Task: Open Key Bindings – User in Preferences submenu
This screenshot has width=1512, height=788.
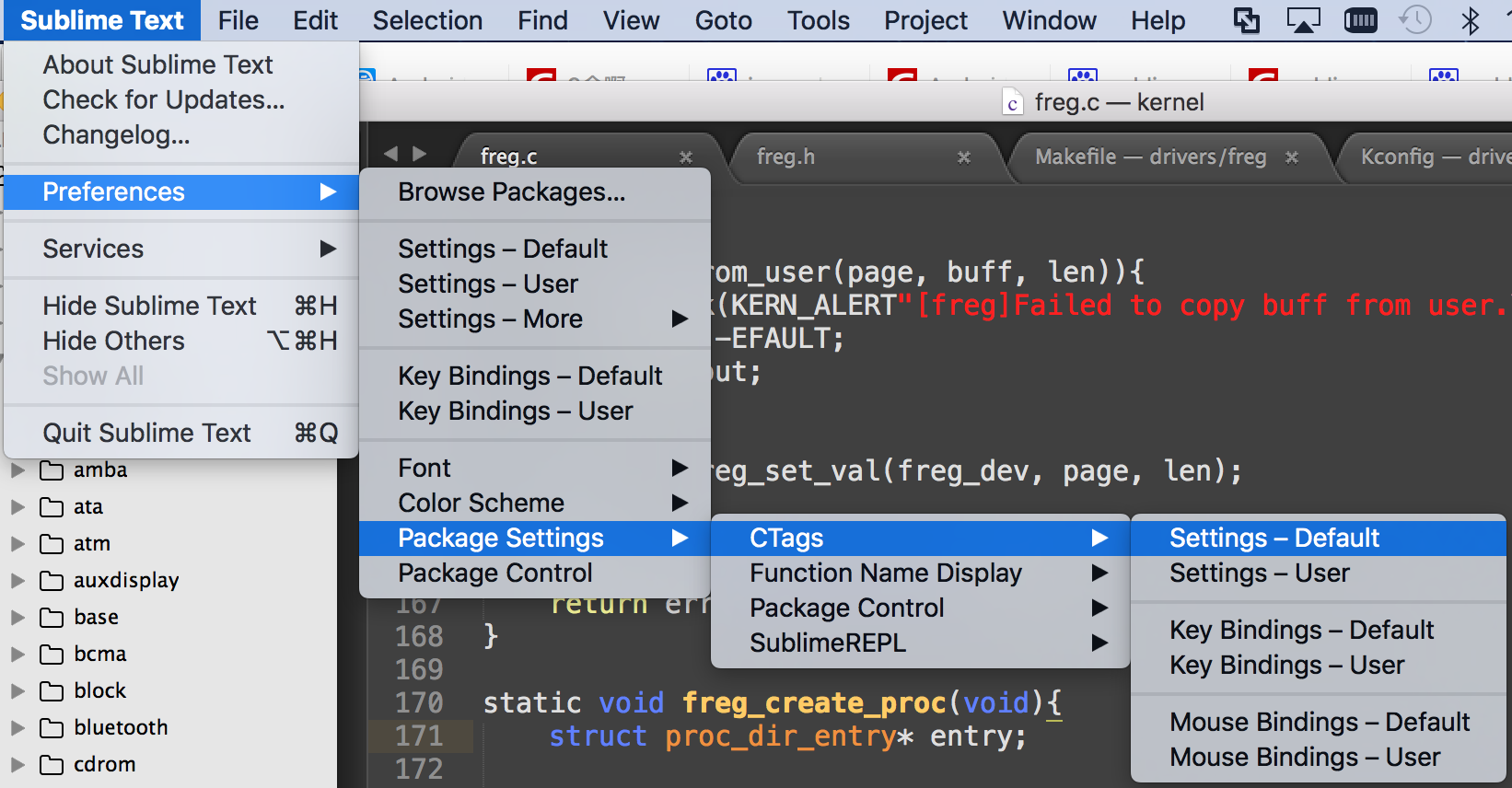Action: 535,411
